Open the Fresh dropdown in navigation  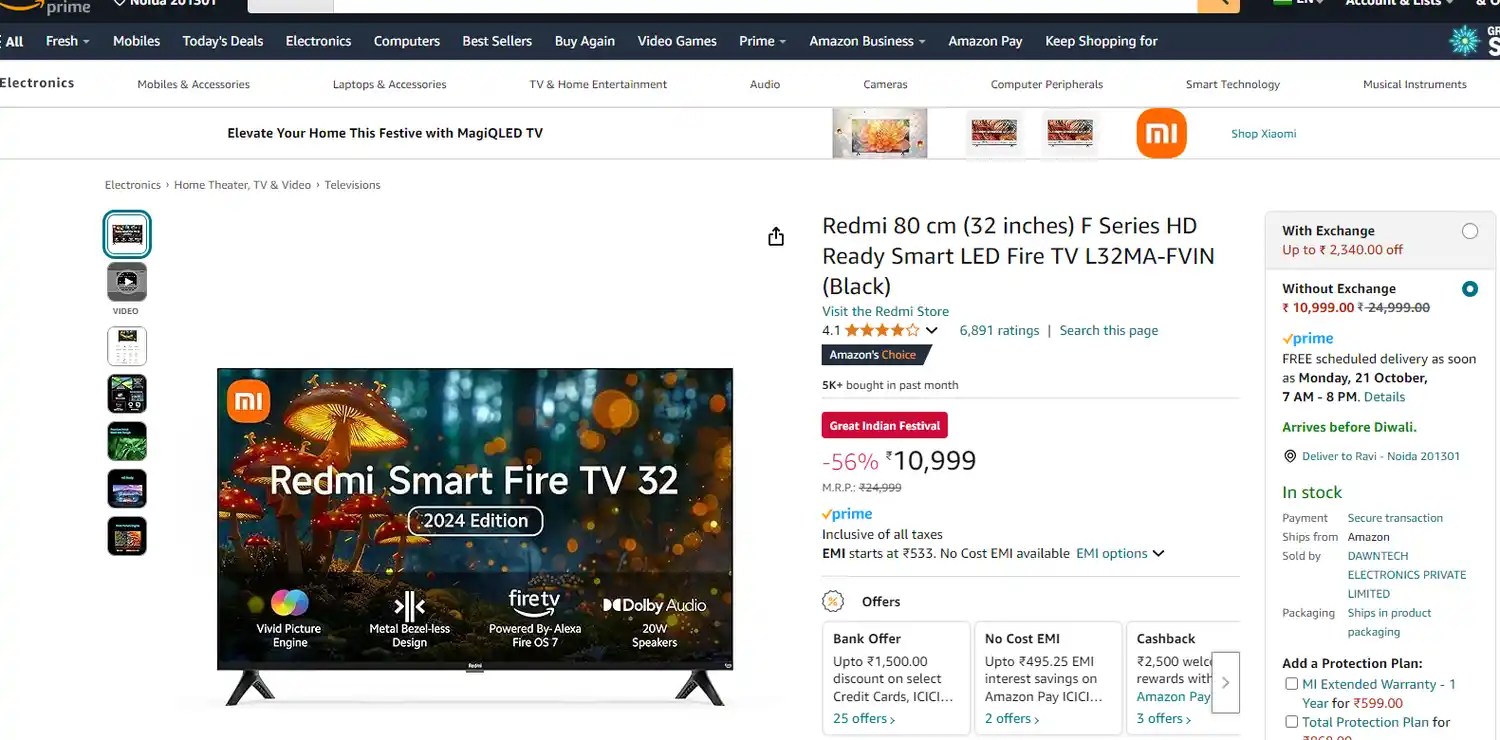tap(68, 41)
